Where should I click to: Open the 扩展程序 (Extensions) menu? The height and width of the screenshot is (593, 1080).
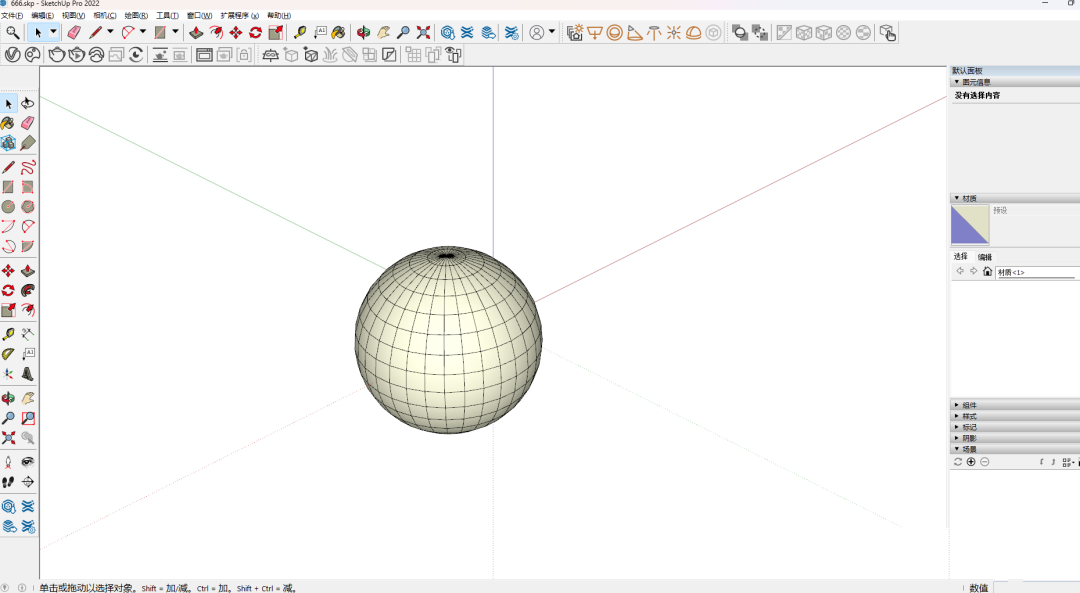239,16
